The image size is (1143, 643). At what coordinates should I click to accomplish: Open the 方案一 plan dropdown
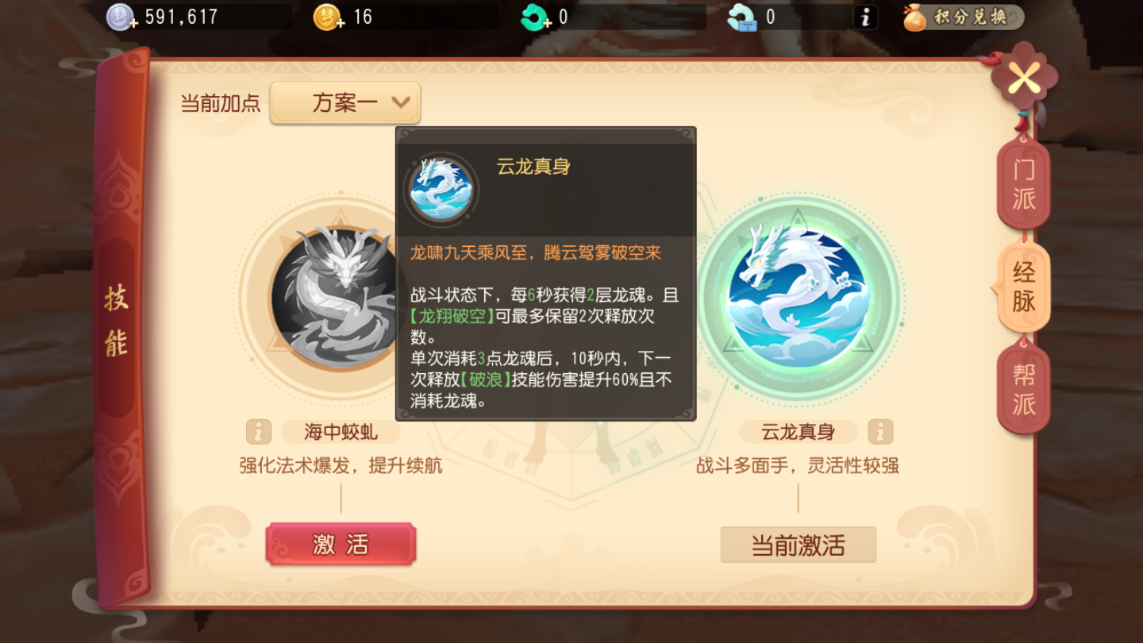(x=346, y=103)
